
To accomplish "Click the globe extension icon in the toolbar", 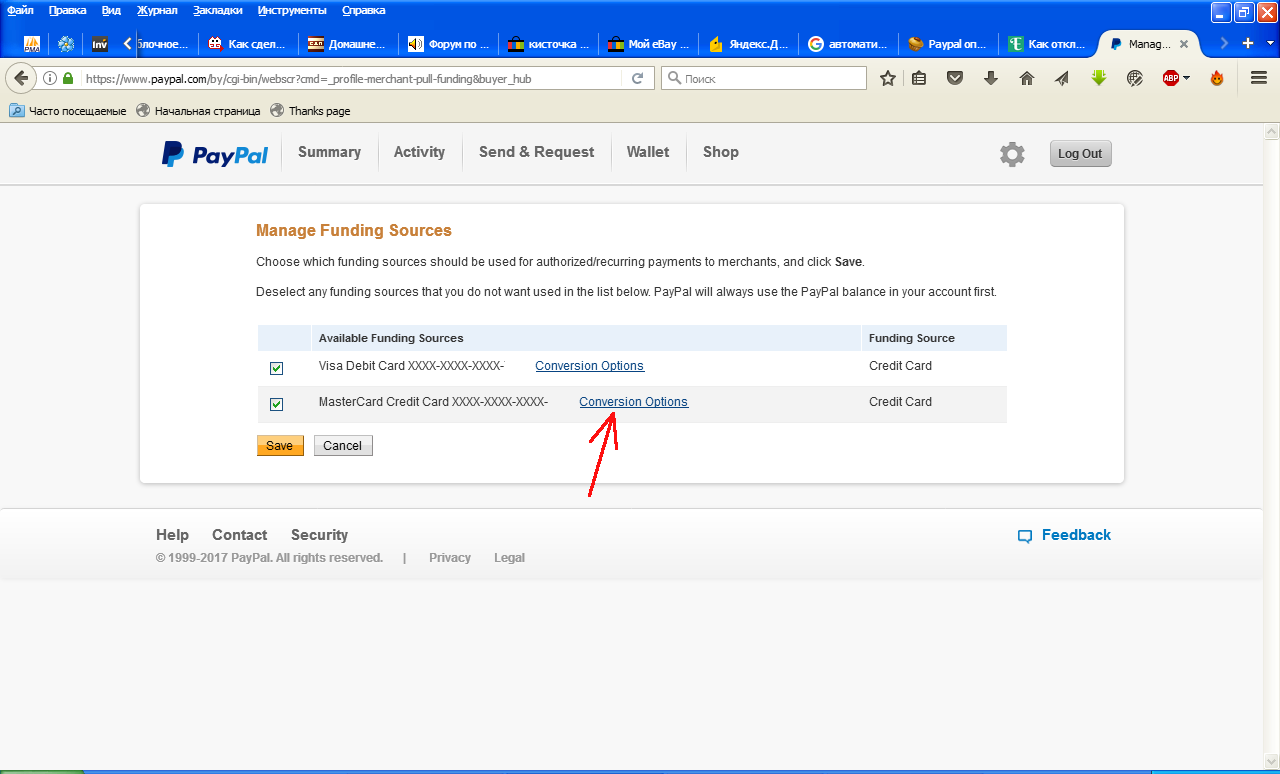I will coord(1134,78).
